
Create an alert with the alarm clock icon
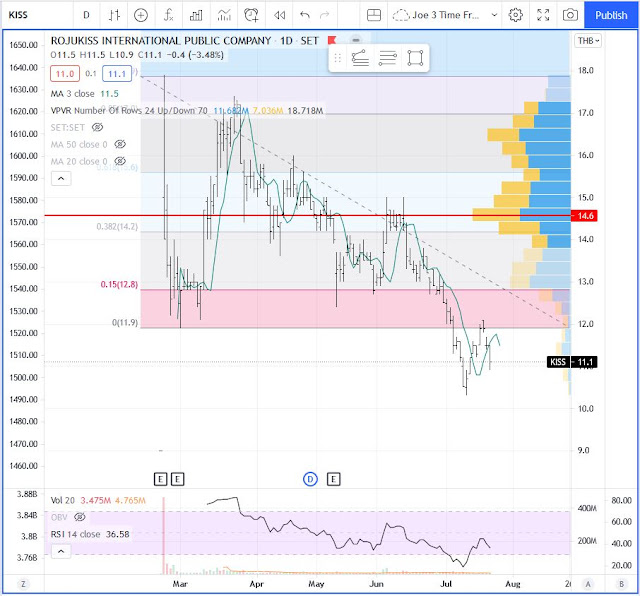click(x=251, y=15)
